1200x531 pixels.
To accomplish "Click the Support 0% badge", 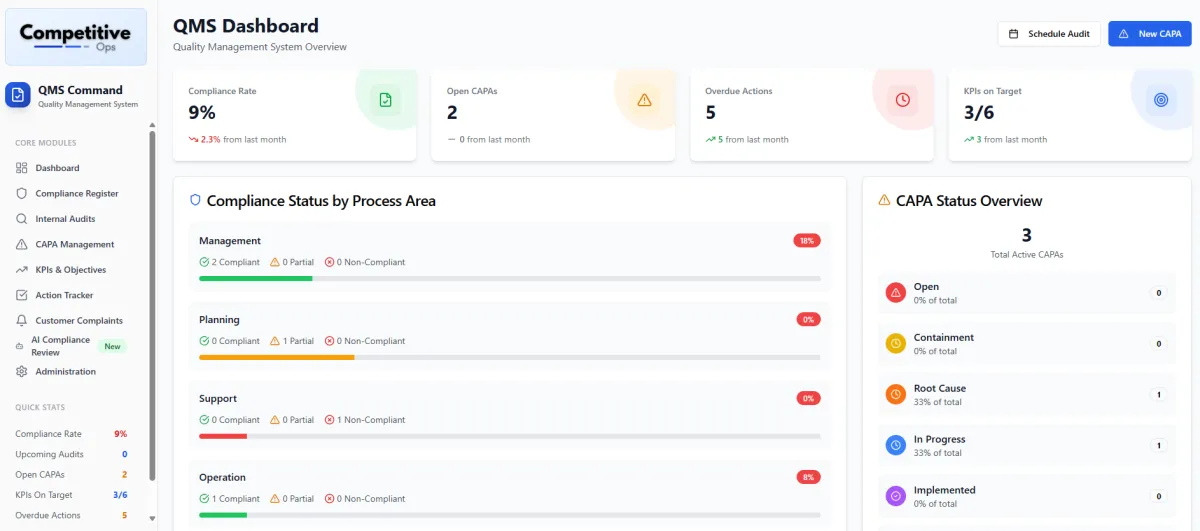I will tap(809, 398).
